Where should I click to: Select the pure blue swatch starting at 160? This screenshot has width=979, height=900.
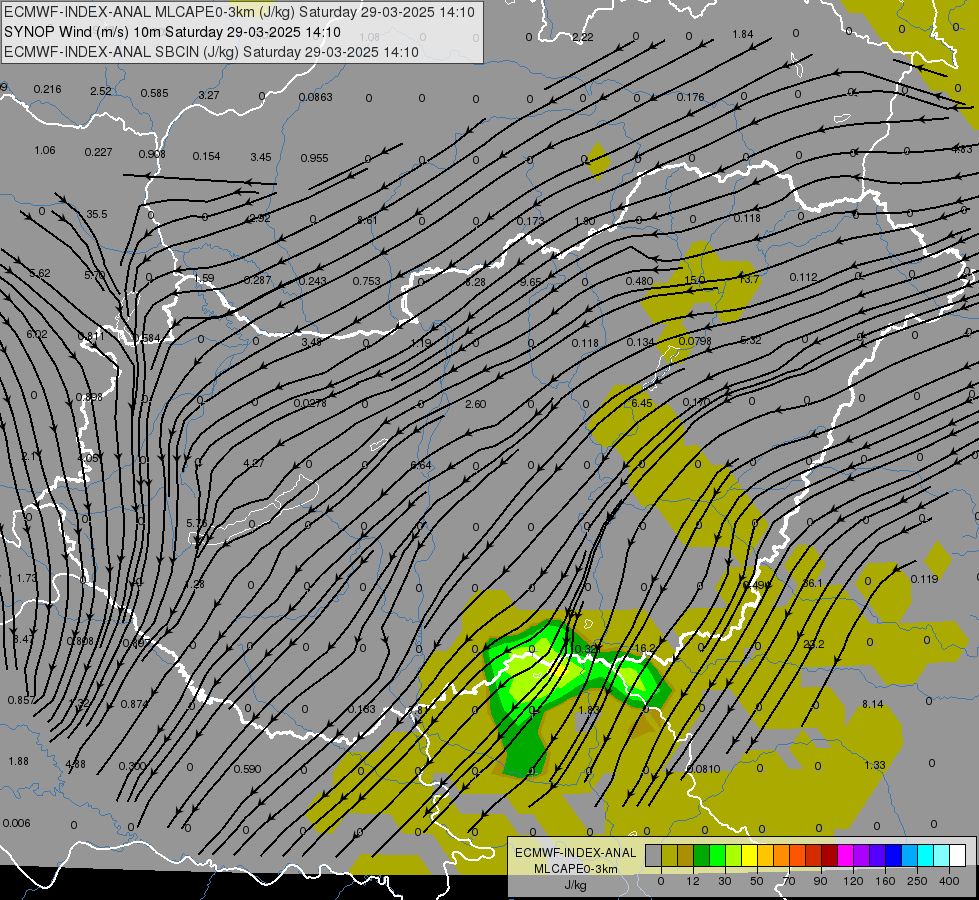click(x=893, y=856)
